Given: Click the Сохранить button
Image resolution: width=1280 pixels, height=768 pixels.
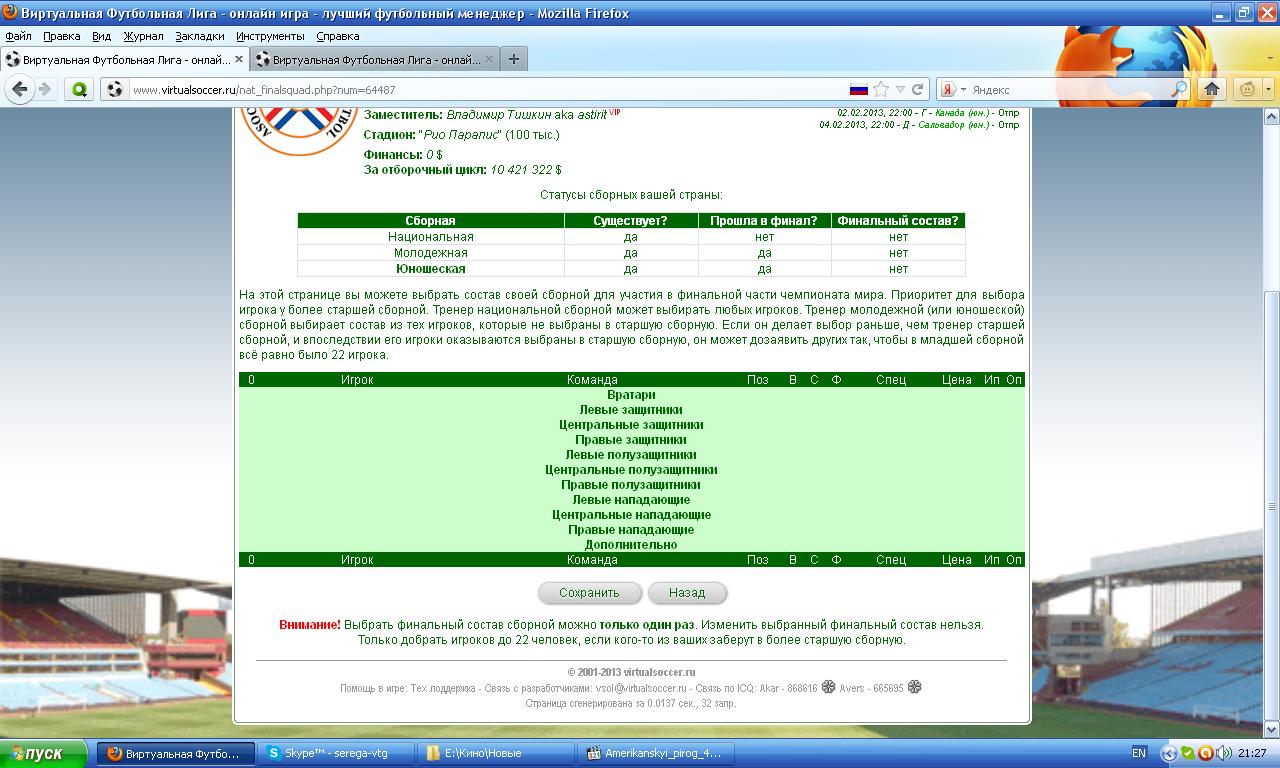Looking at the screenshot, I should 590,593.
